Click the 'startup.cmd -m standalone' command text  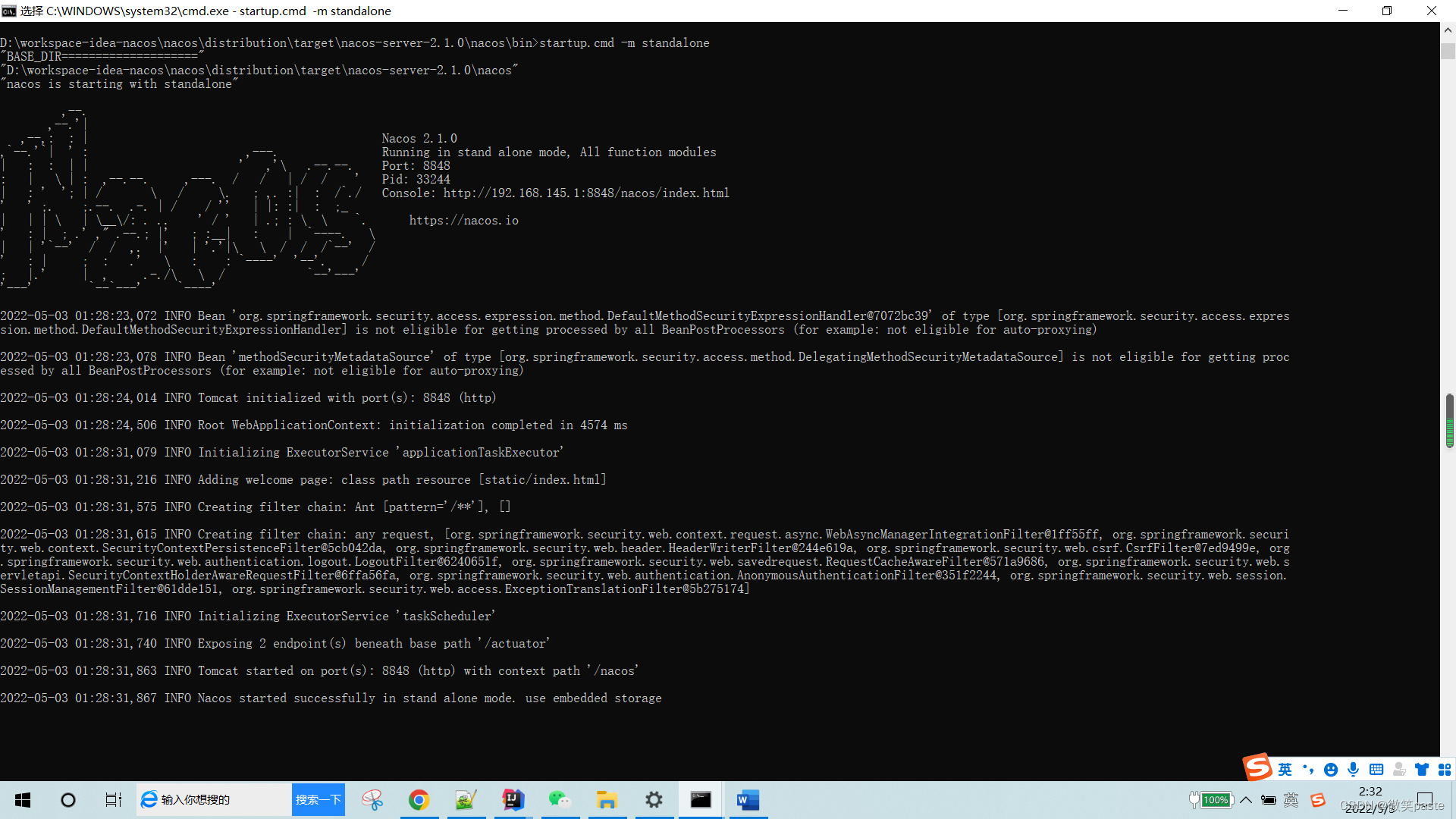point(625,43)
